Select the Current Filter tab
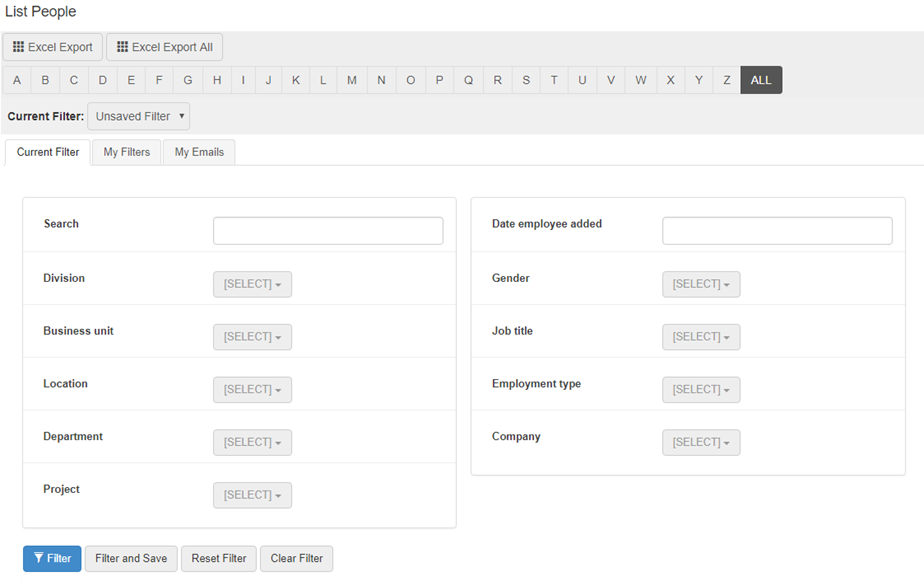924x586 pixels. tap(48, 152)
